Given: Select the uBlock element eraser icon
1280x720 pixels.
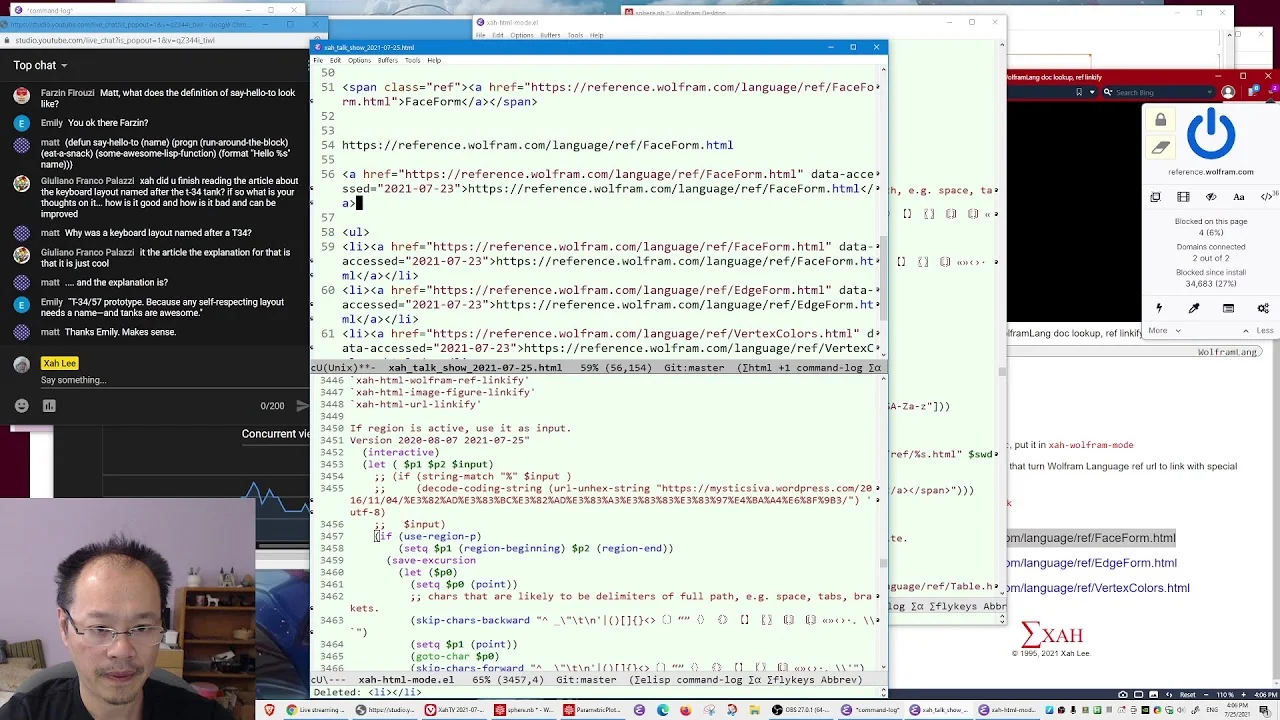Looking at the screenshot, I should (x=1160, y=147).
